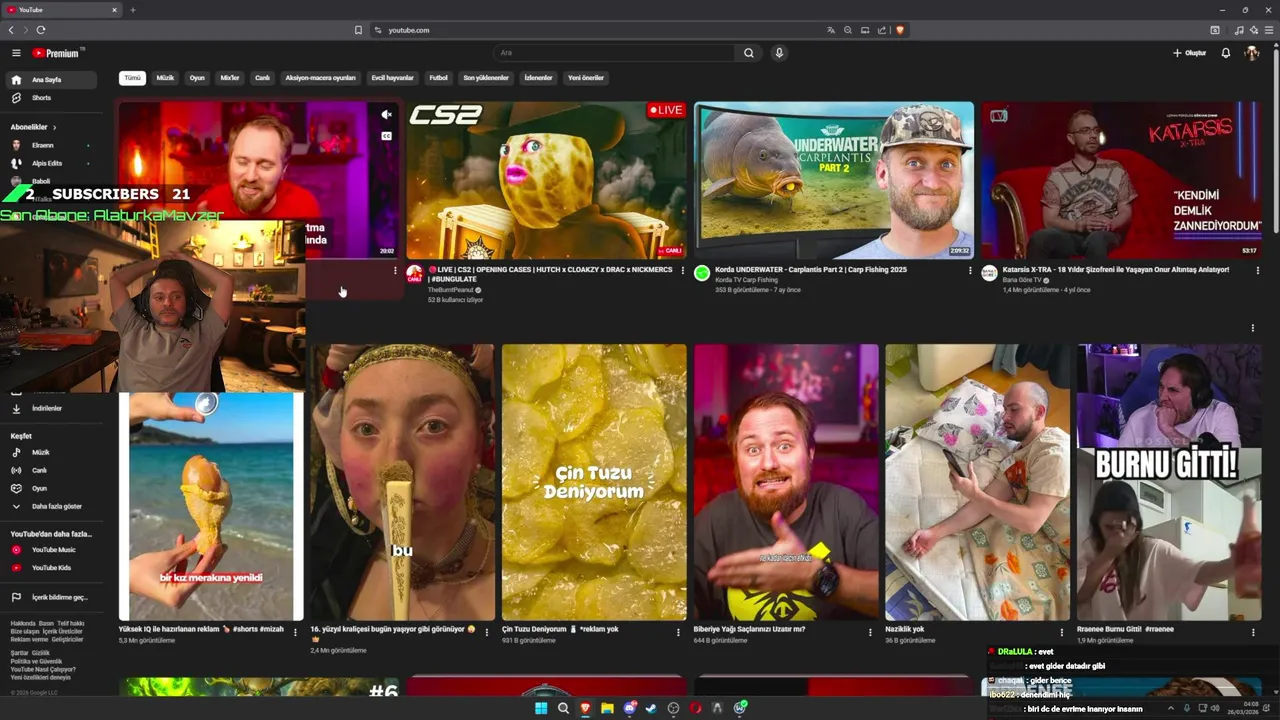Open İndirilenler downloads in sidebar
Screen dimensions: 1280x720
[53, 408]
